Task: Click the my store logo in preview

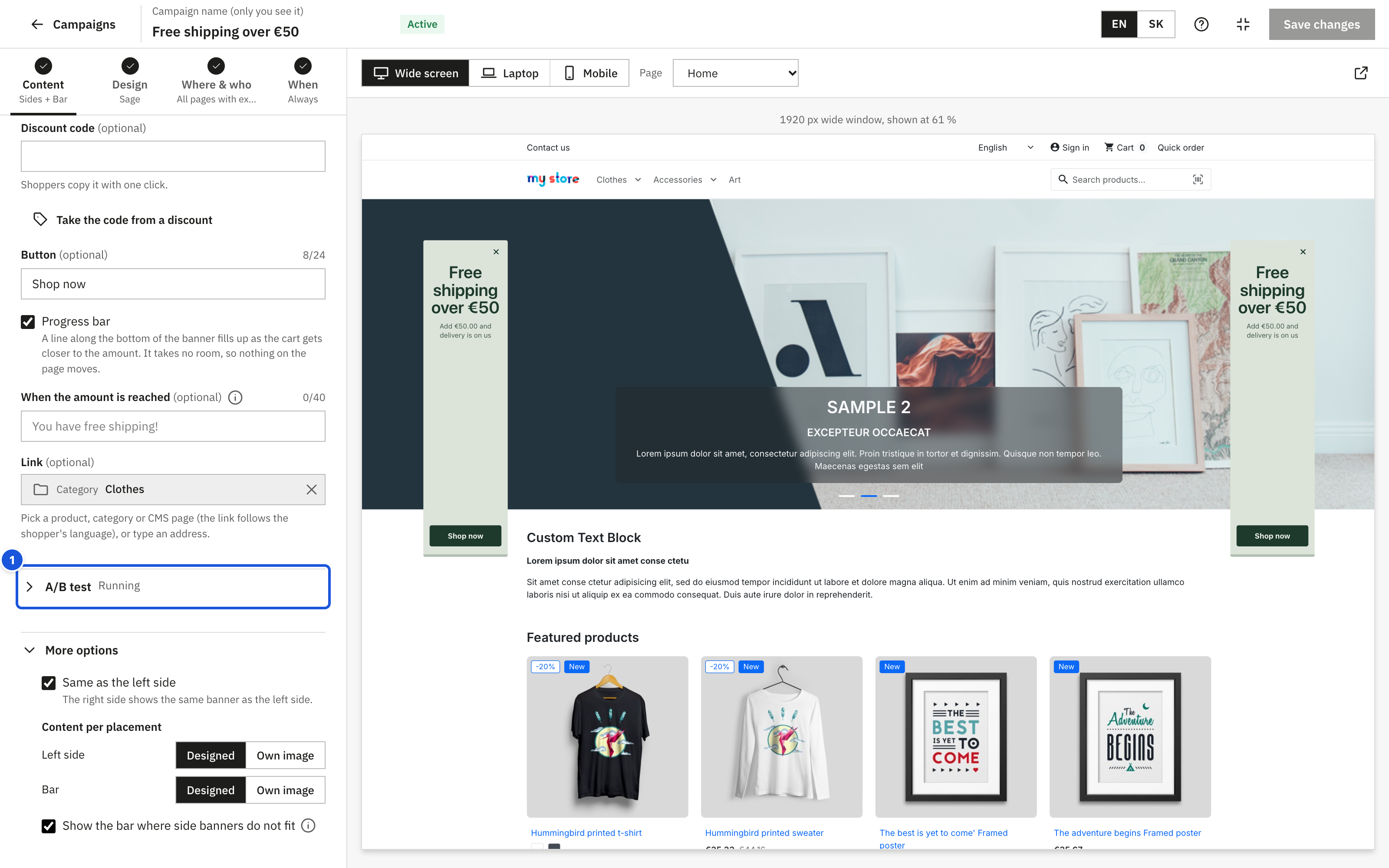Action: click(x=553, y=179)
